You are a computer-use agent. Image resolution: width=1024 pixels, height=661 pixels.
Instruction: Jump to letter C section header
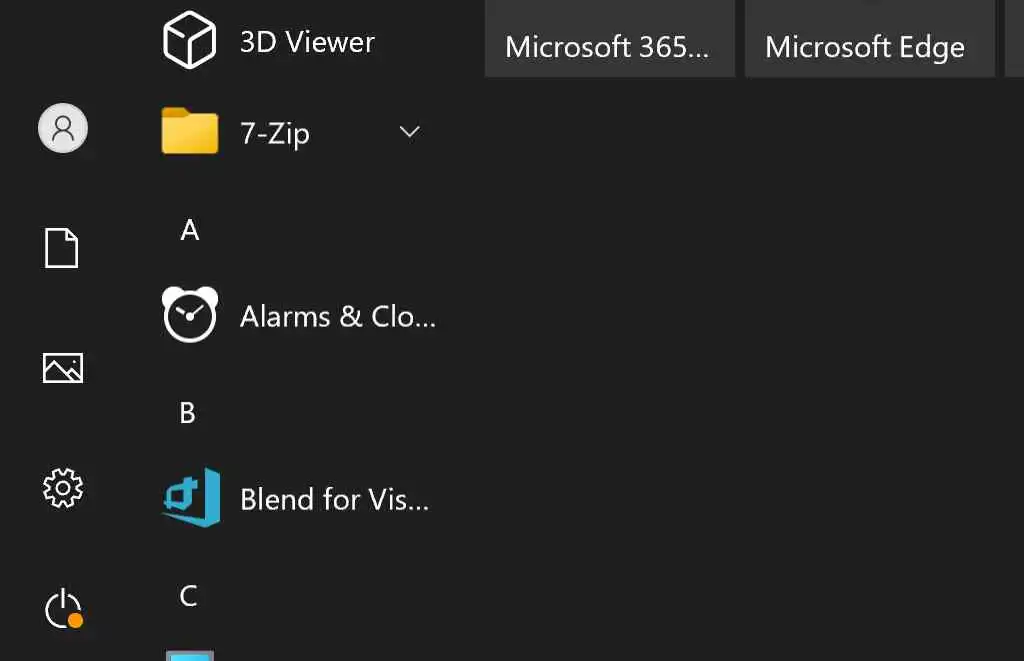point(188,596)
